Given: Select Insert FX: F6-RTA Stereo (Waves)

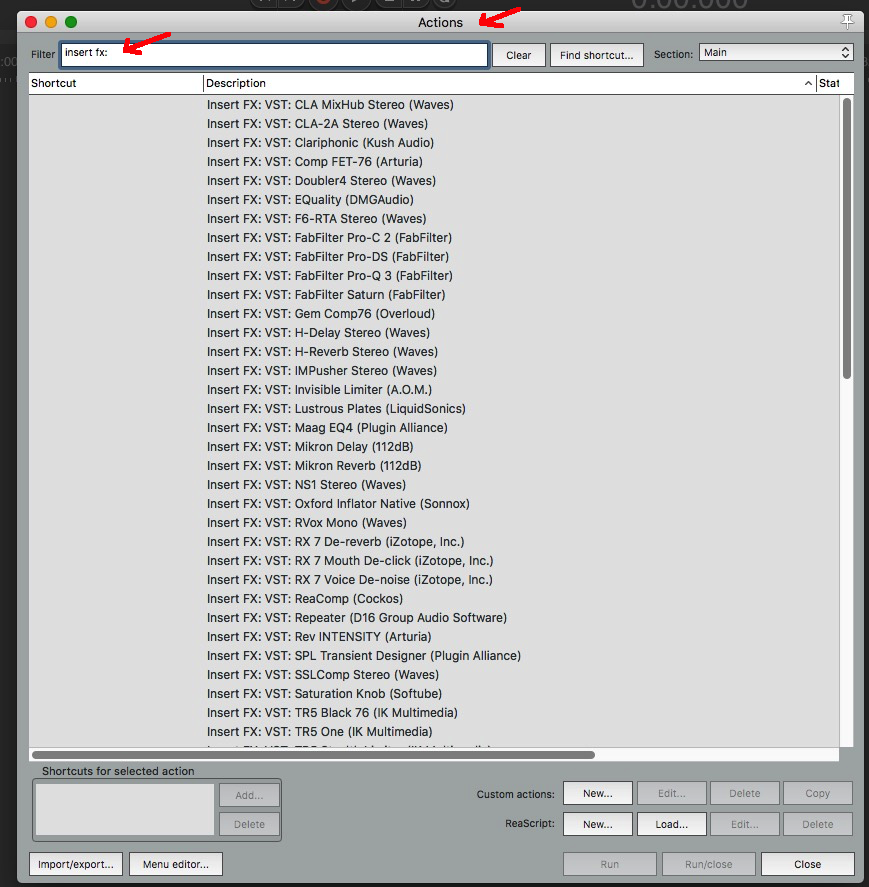Looking at the screenshot, I should point(316,219).
